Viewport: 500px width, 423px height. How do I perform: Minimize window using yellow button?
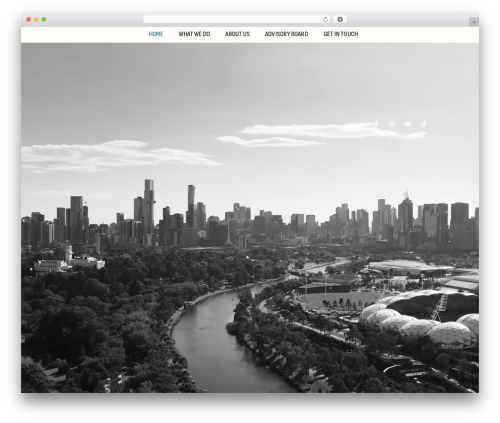click(36, 20)
